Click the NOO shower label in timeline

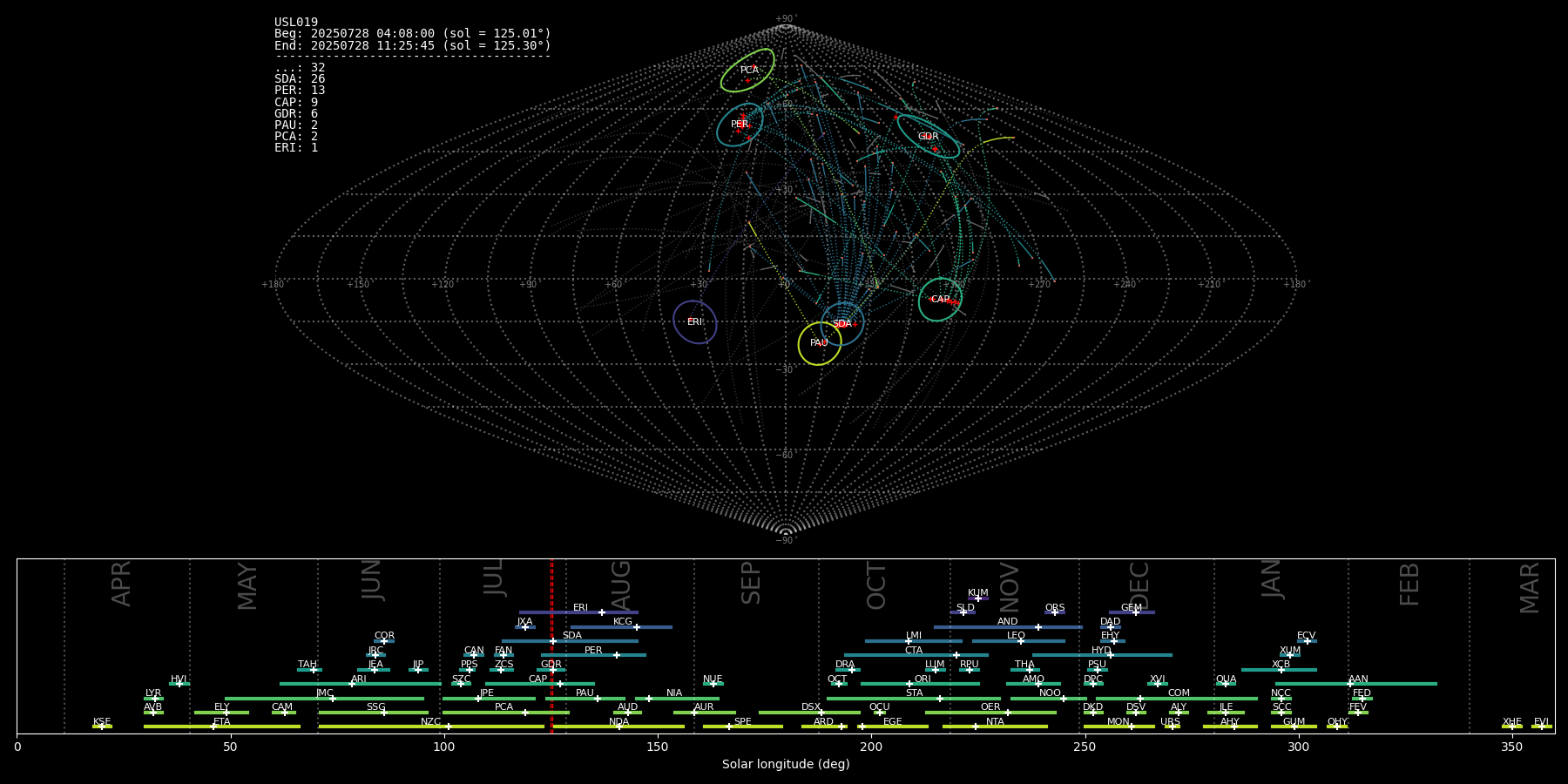1051,693
